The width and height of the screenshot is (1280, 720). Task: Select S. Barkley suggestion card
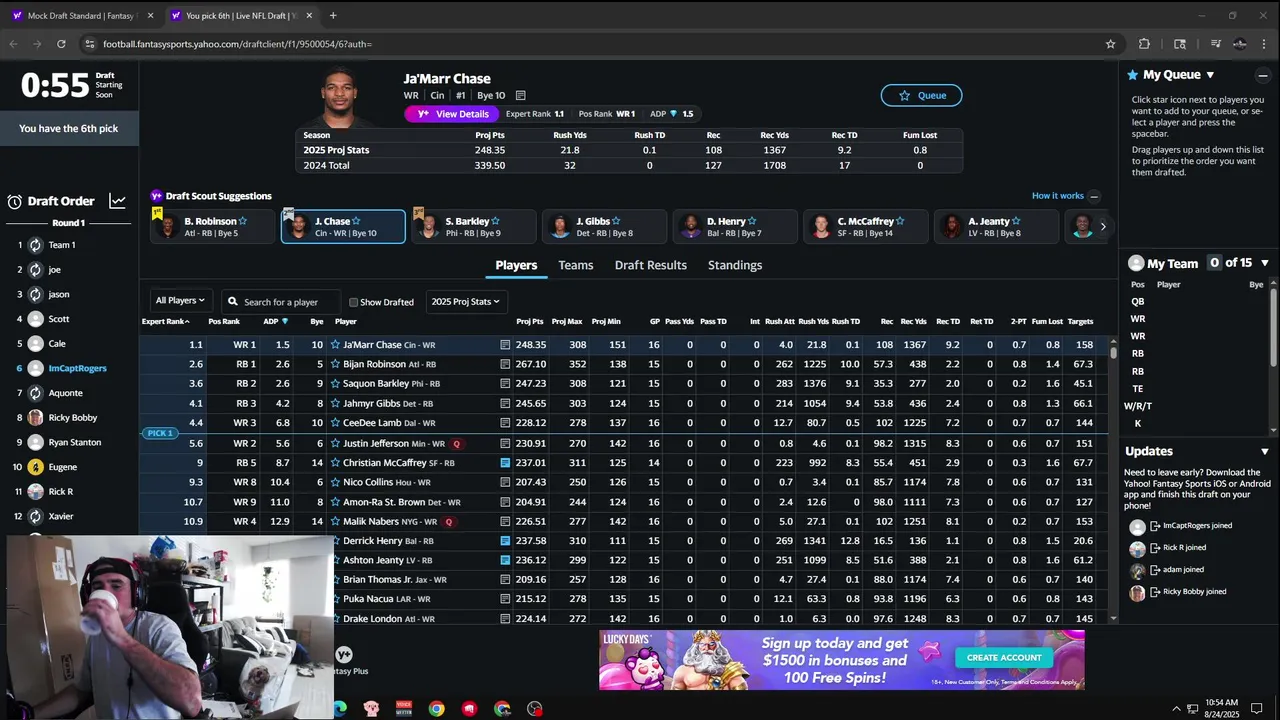point(474,227)
